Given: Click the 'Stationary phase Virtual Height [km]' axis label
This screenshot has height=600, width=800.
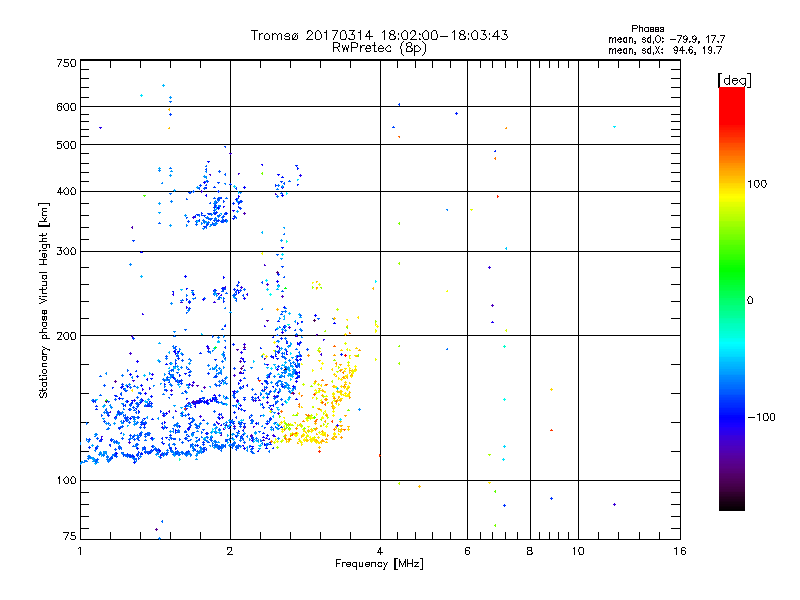Looking at the screenshot, I should coord(44,301).
